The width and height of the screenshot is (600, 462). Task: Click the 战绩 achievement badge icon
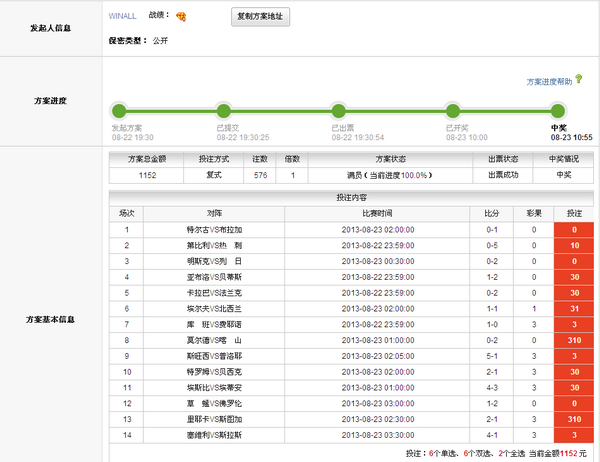coord(180,17)
